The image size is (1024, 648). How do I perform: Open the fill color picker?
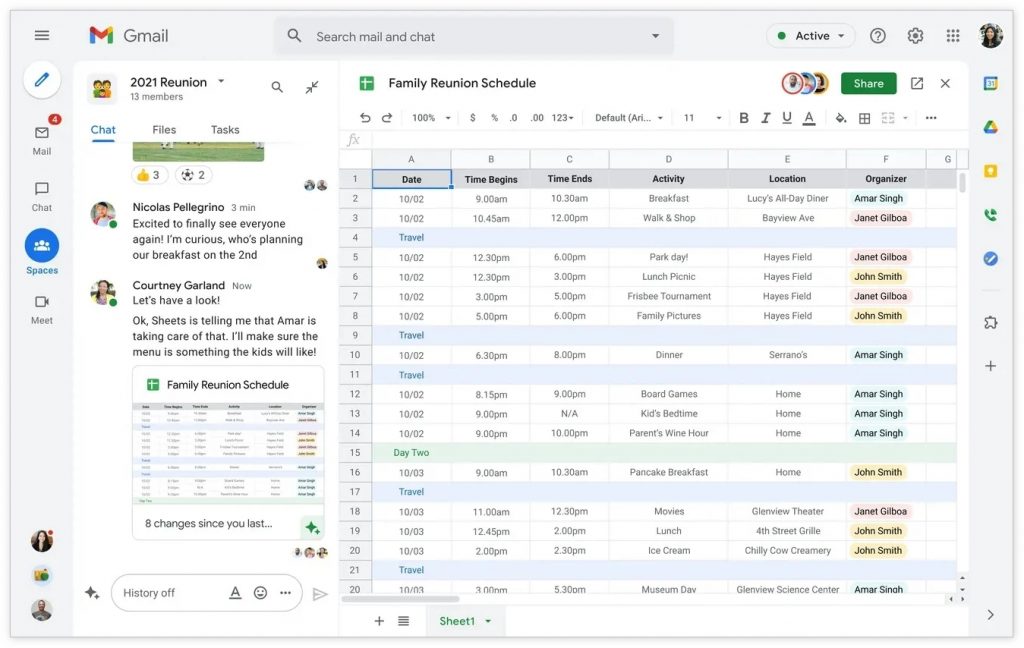coord(840,118)
